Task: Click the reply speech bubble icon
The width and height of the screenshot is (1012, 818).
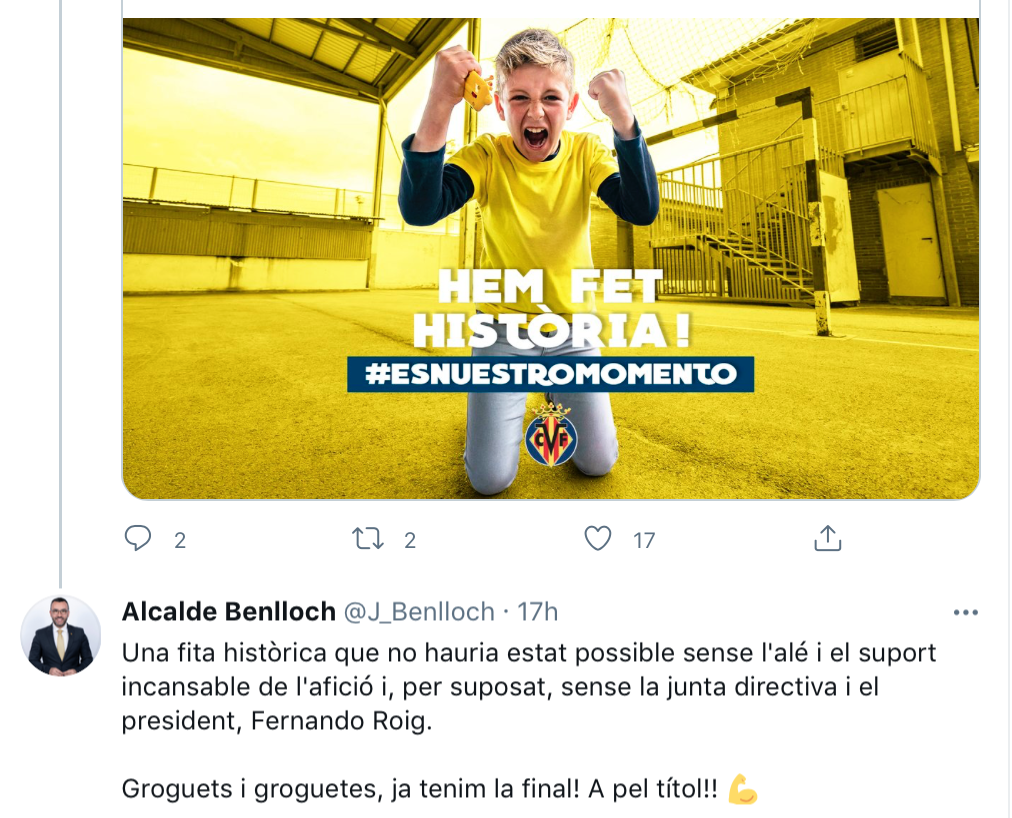Action: point(138,539)
